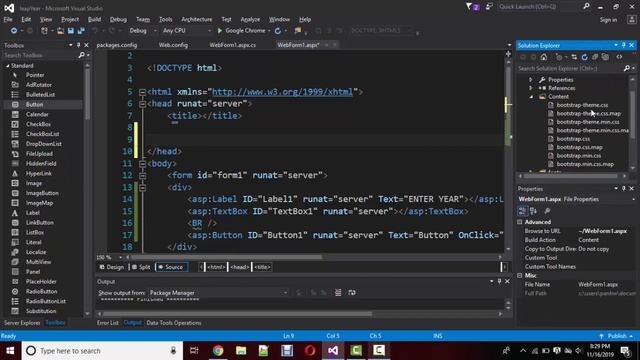Click the Publish button in status bar
This screenshot has width=640, height=360.
616,336
